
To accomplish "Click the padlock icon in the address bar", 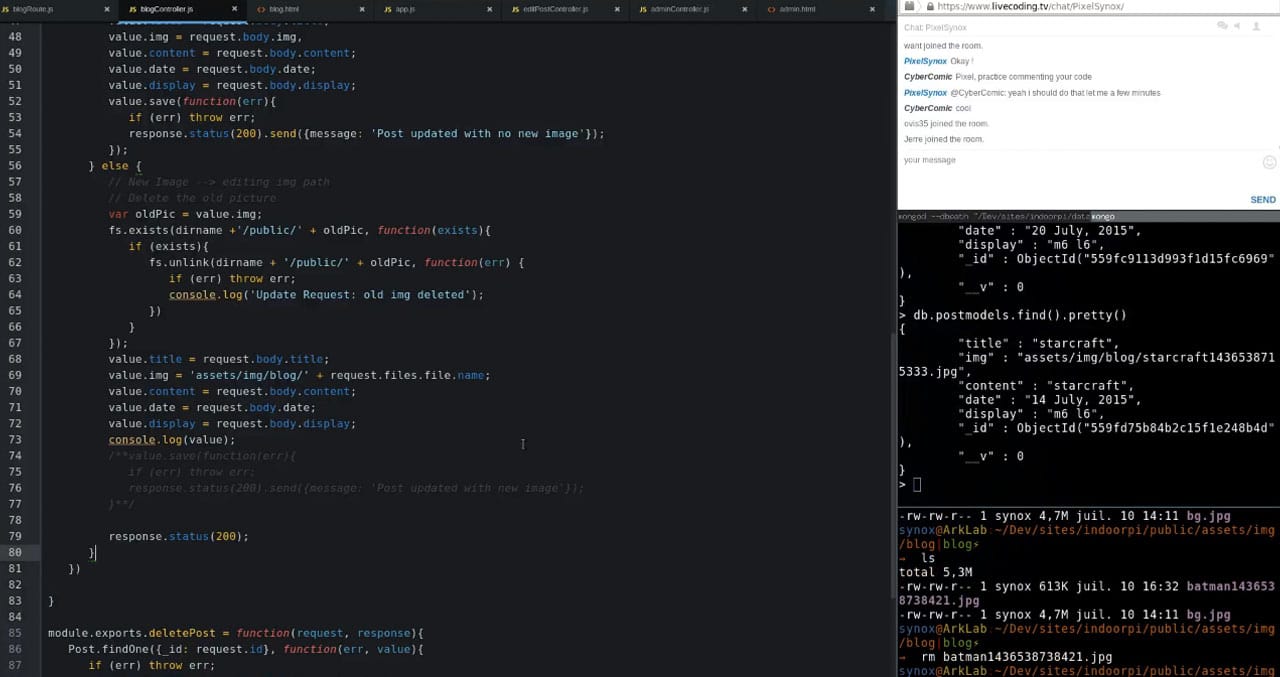I will [x=930, y=6].
